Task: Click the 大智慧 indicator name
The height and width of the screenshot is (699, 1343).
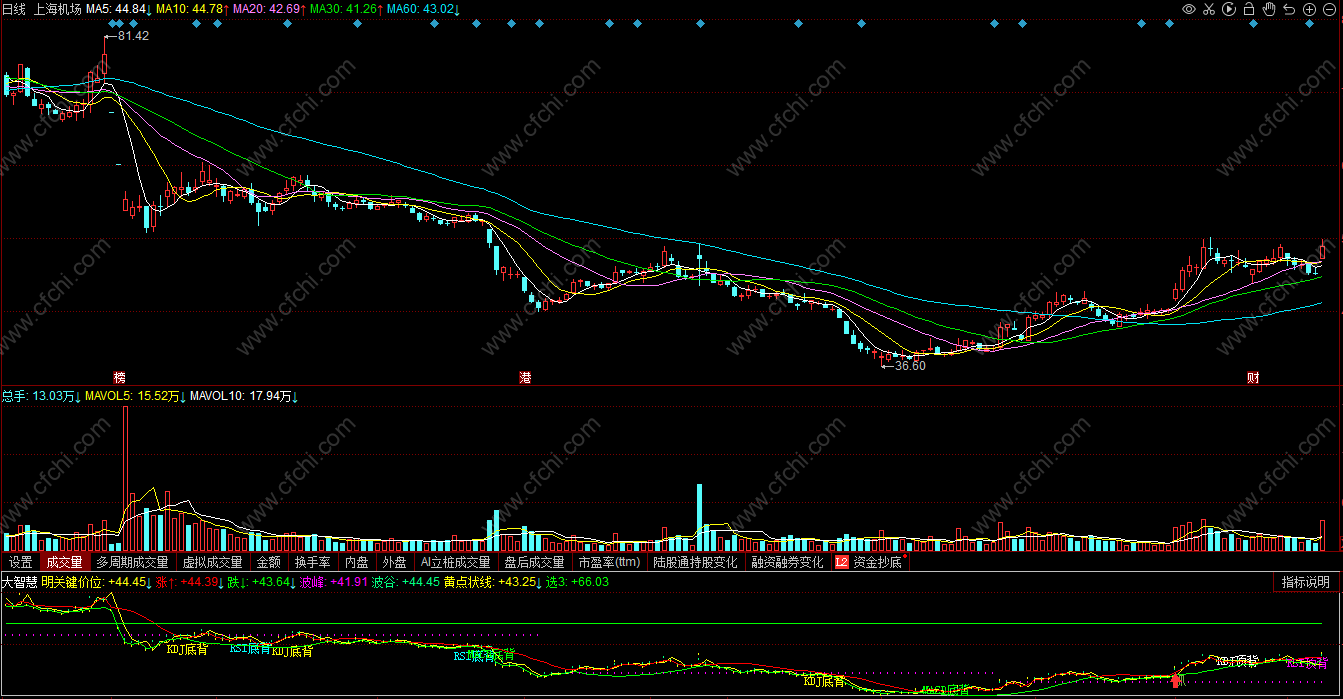Action: 20,581
